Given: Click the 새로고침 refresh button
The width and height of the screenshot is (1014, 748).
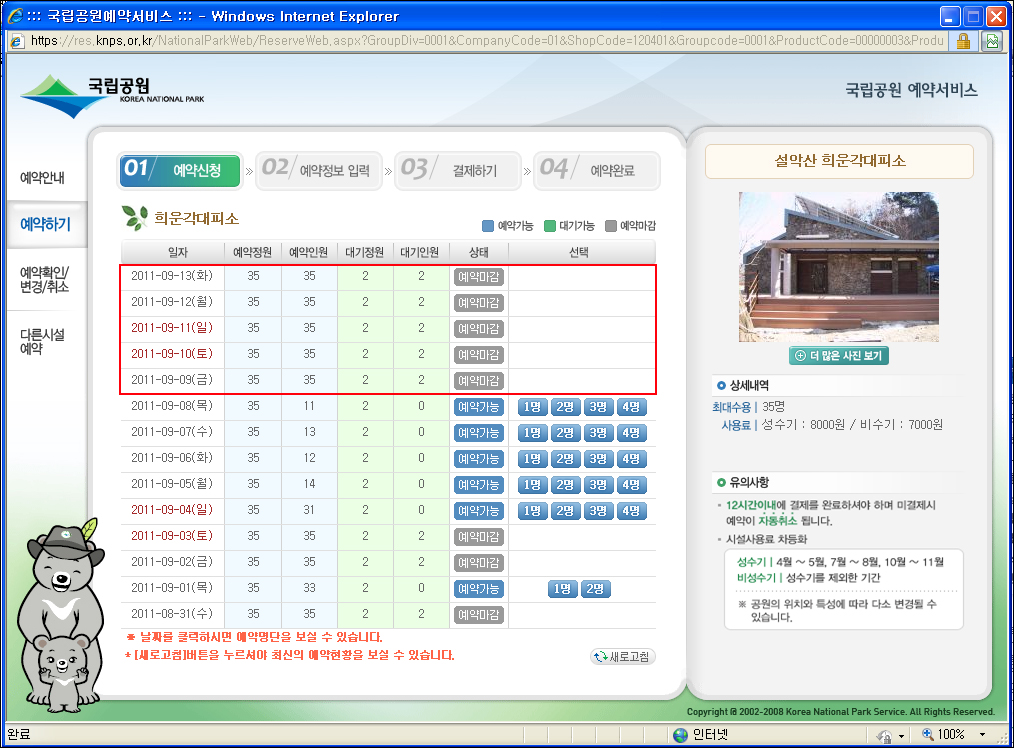Looking at the screenshot, I should point(623,657).
